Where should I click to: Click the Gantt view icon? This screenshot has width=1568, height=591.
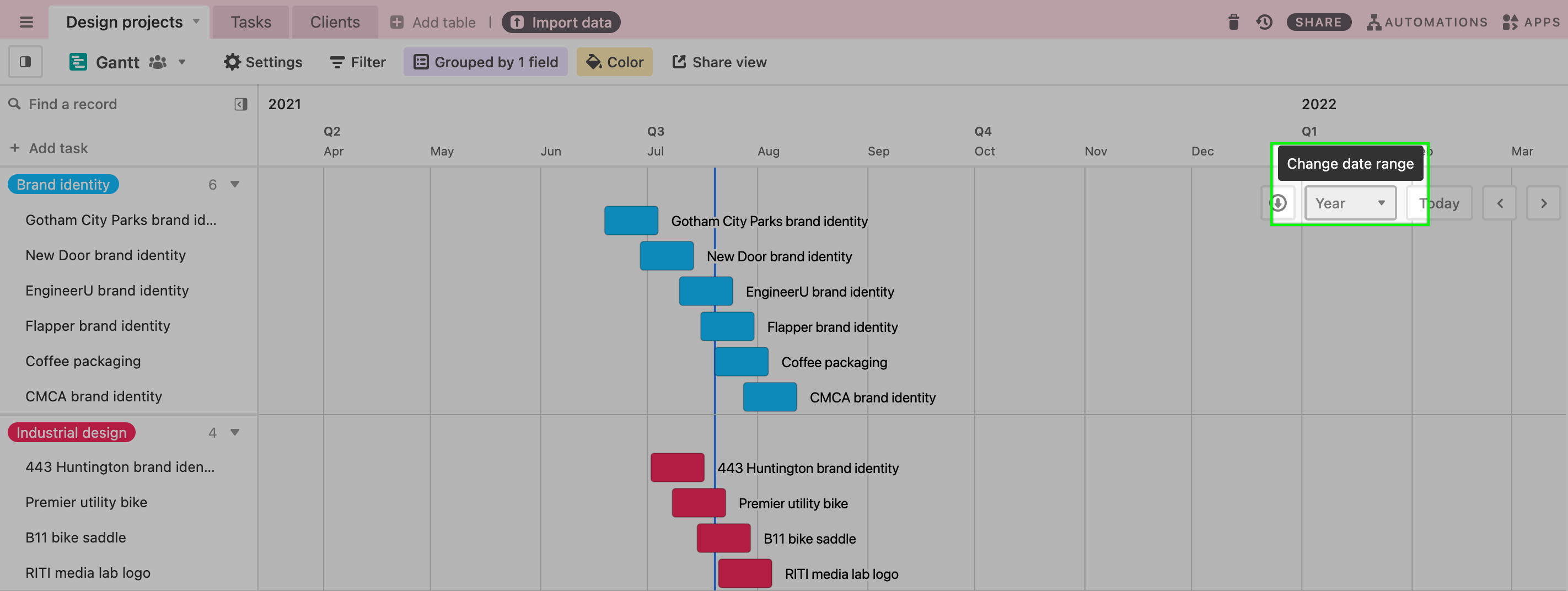click(78, 62)
